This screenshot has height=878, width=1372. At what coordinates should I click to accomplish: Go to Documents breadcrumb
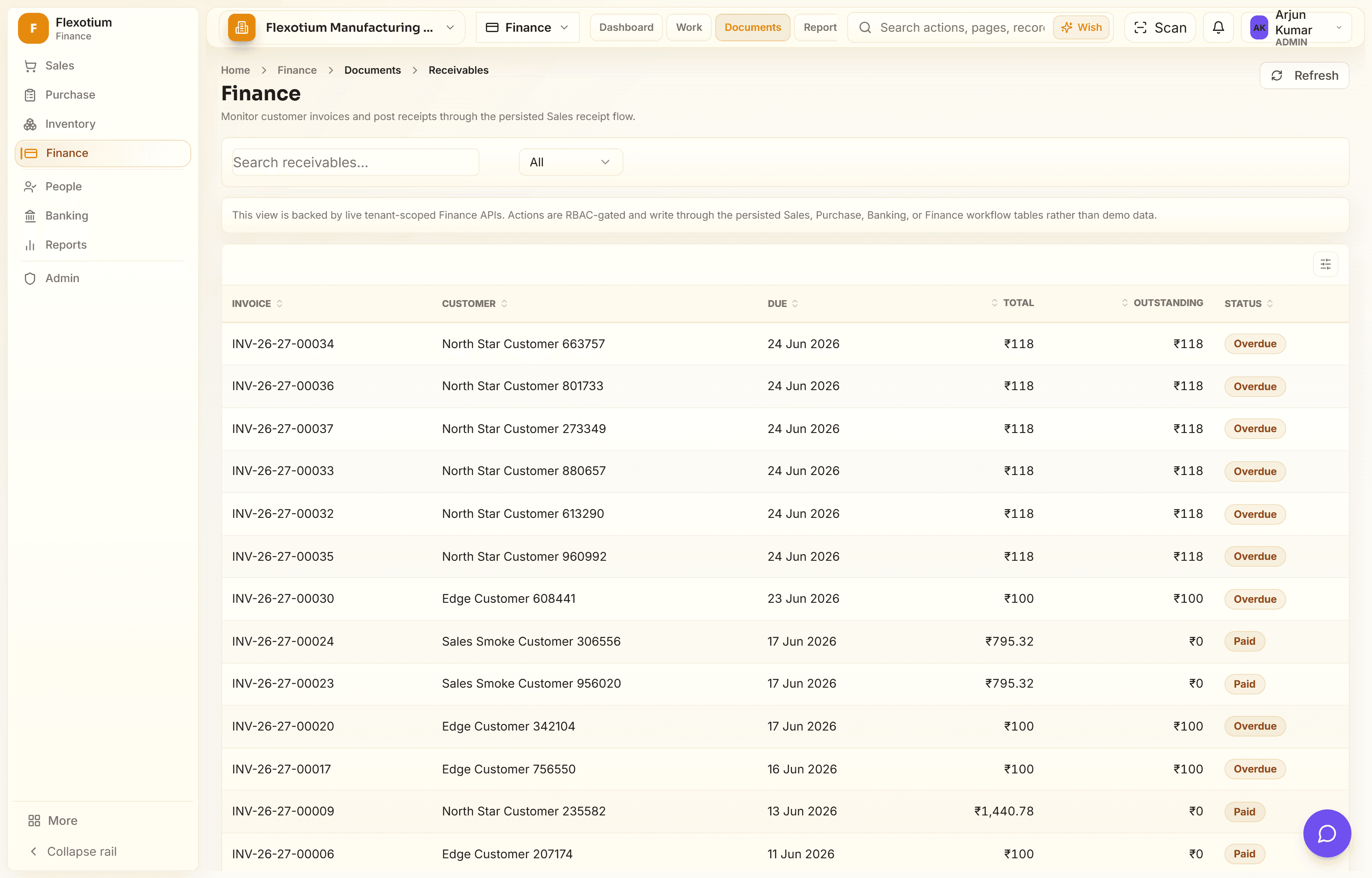(372, 70)
